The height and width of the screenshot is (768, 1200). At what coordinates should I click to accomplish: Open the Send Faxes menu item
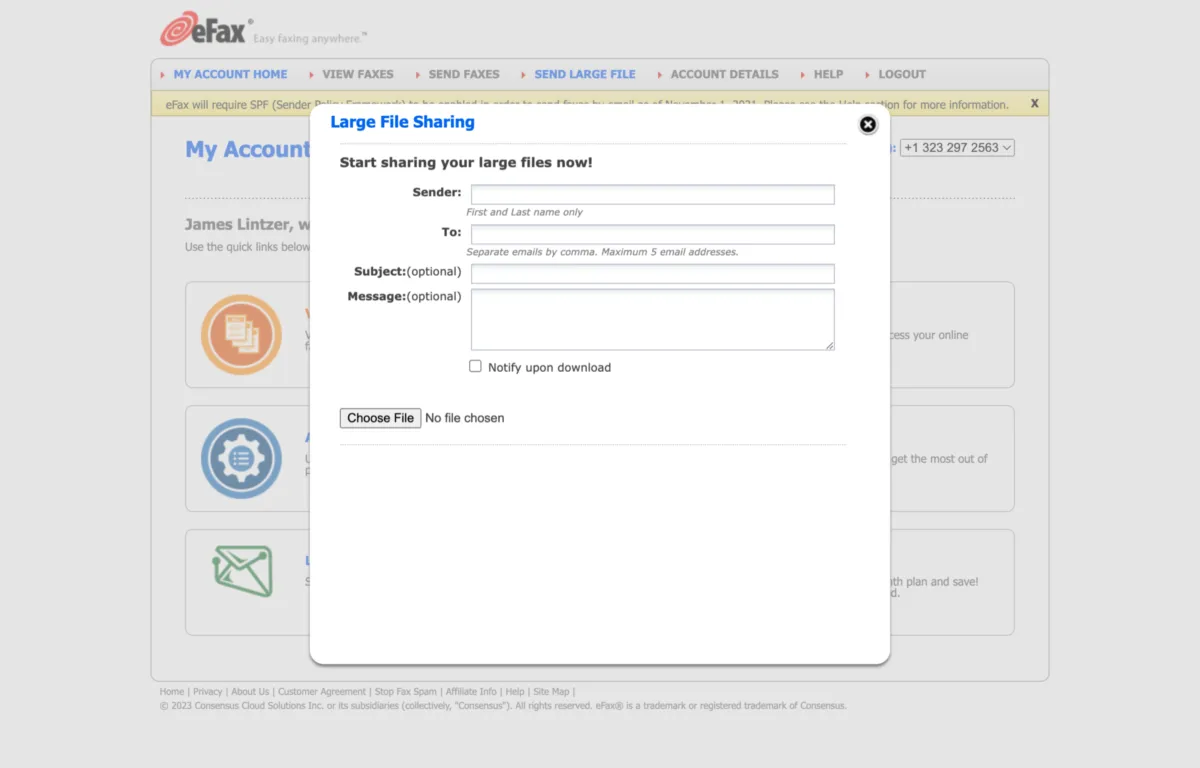coord(464,74)
